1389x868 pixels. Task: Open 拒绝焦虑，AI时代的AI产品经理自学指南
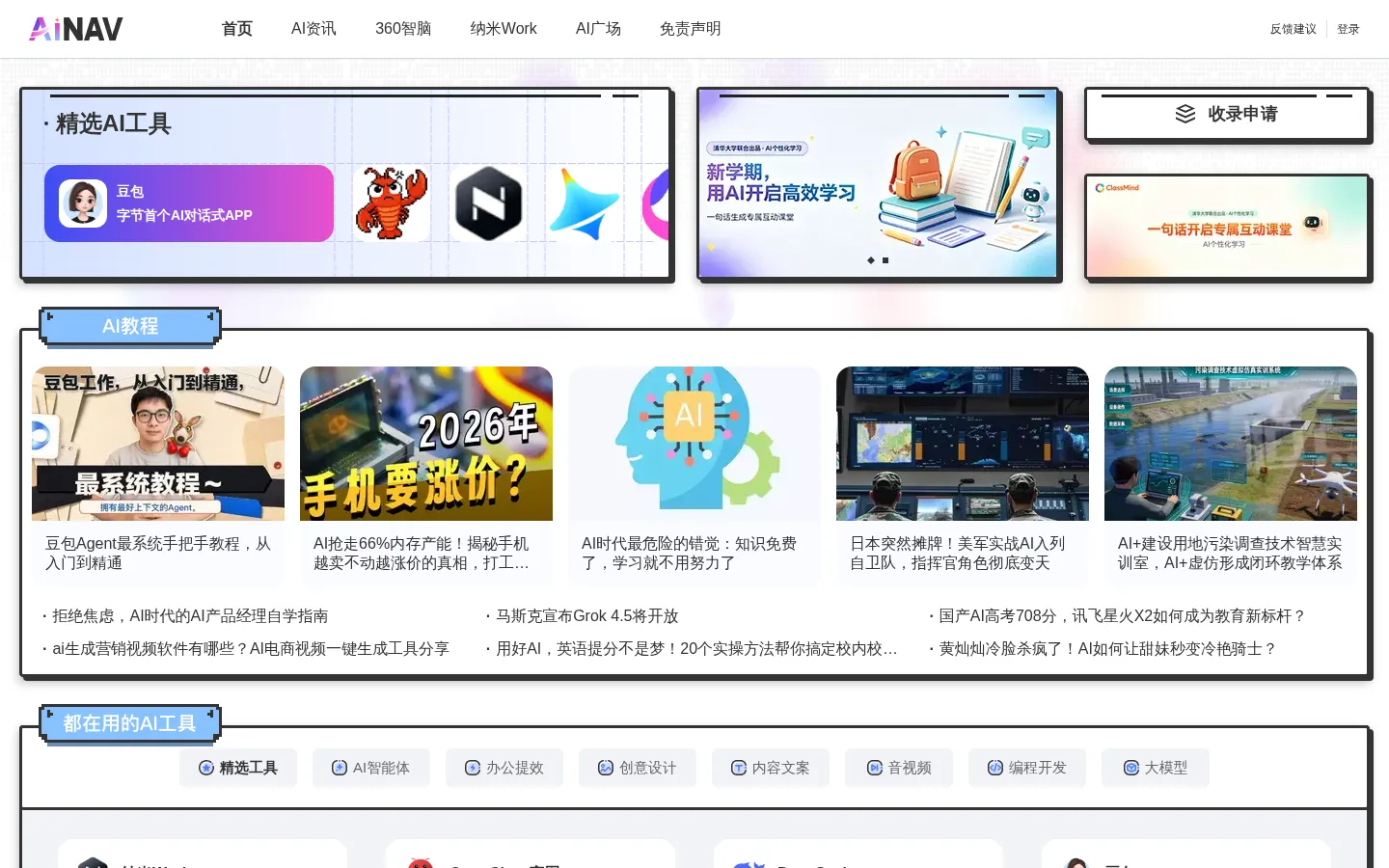[x=190, y=615]
